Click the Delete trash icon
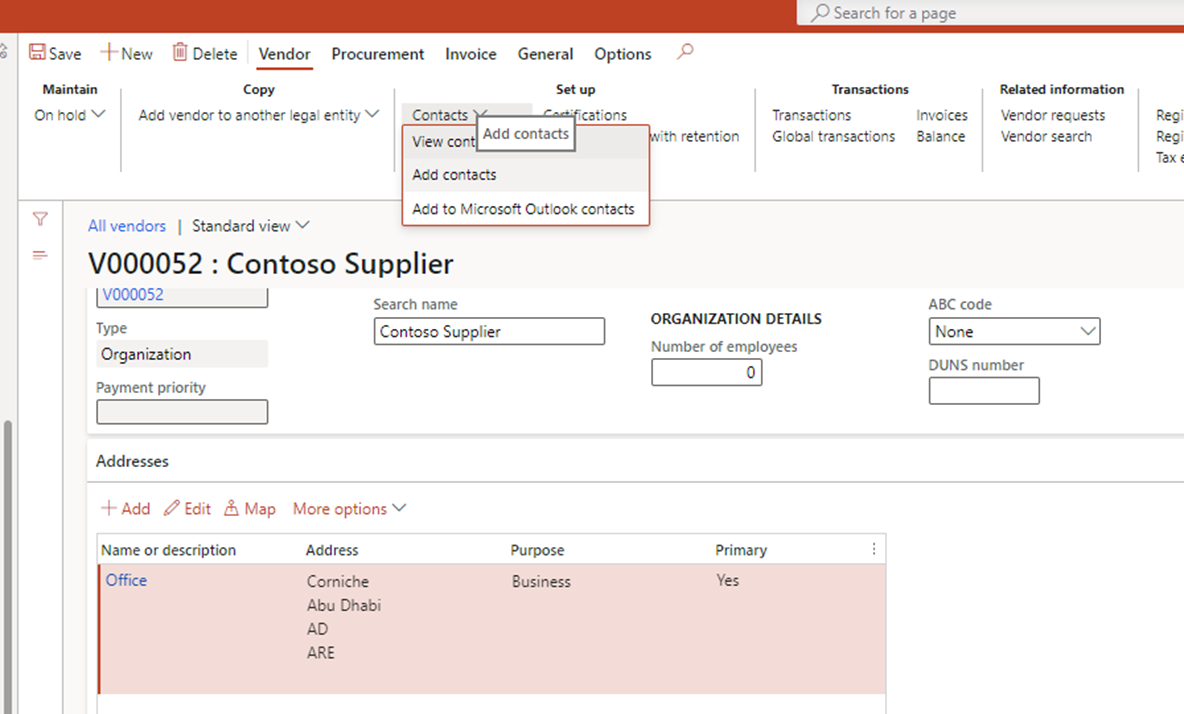This screenshot has height=714, width=1184. (180, 53)
